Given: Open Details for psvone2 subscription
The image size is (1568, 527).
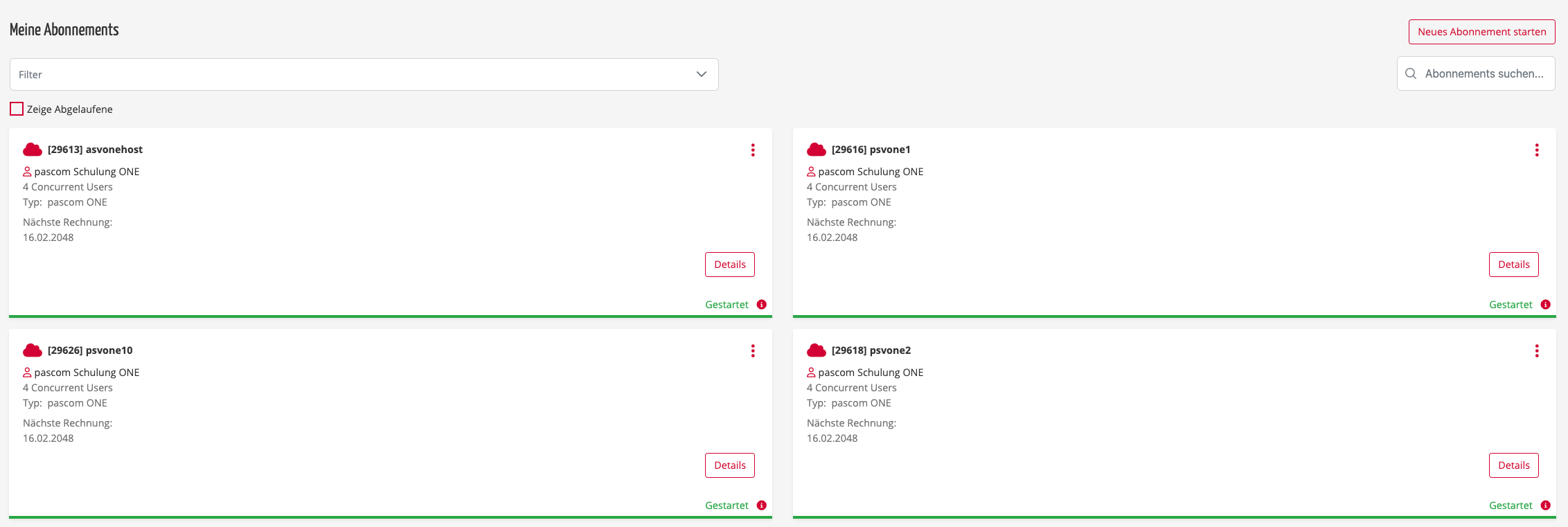Looking at the screenshot, I should click(x=1514, y=465).
